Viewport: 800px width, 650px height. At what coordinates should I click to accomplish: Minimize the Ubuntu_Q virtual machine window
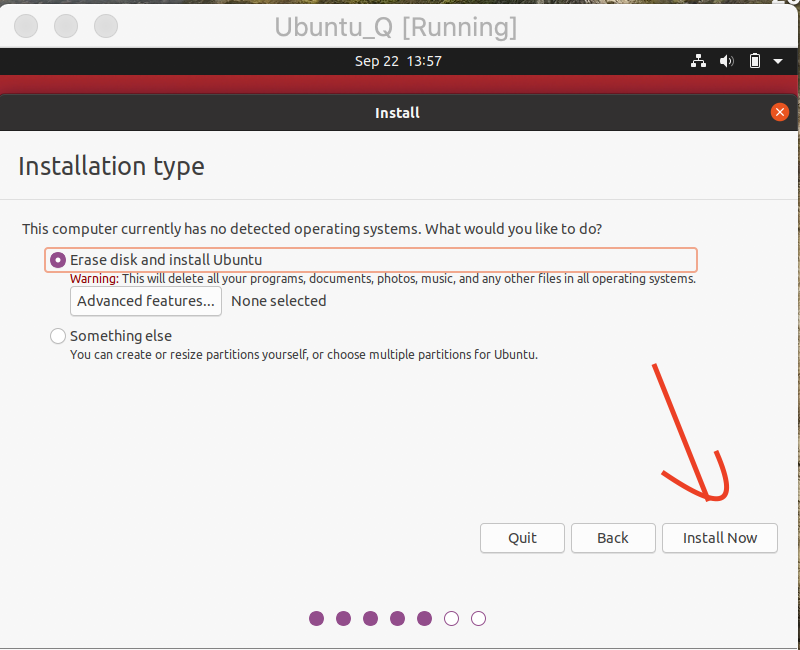66,25
